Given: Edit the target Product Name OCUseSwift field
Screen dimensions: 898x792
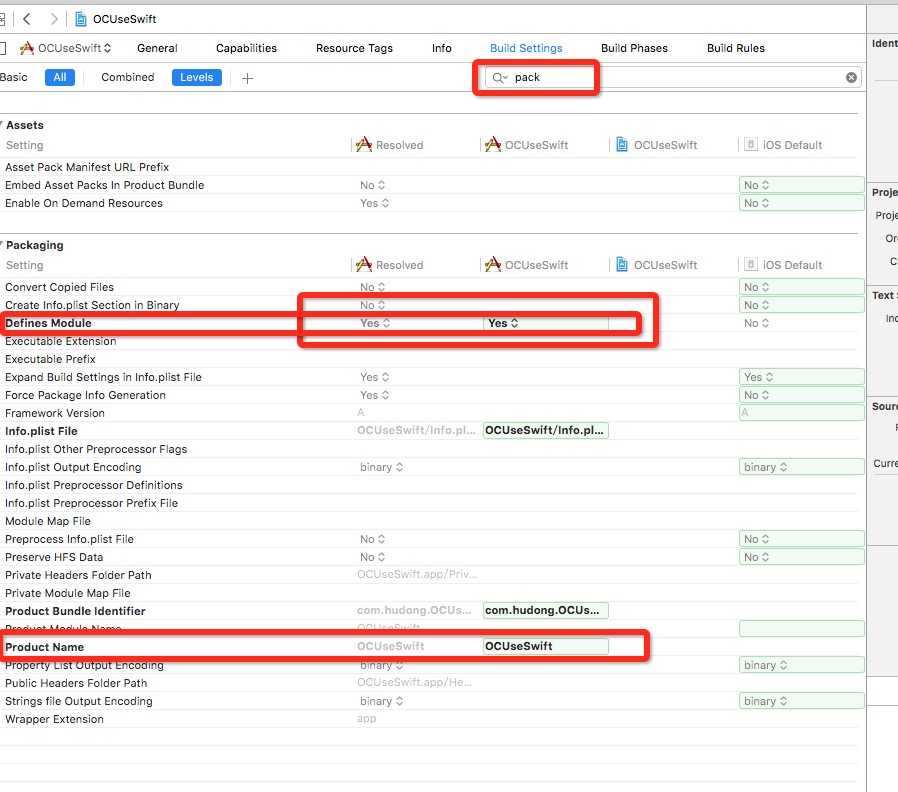Looking at the screenshot, I should tap(545, 647).
